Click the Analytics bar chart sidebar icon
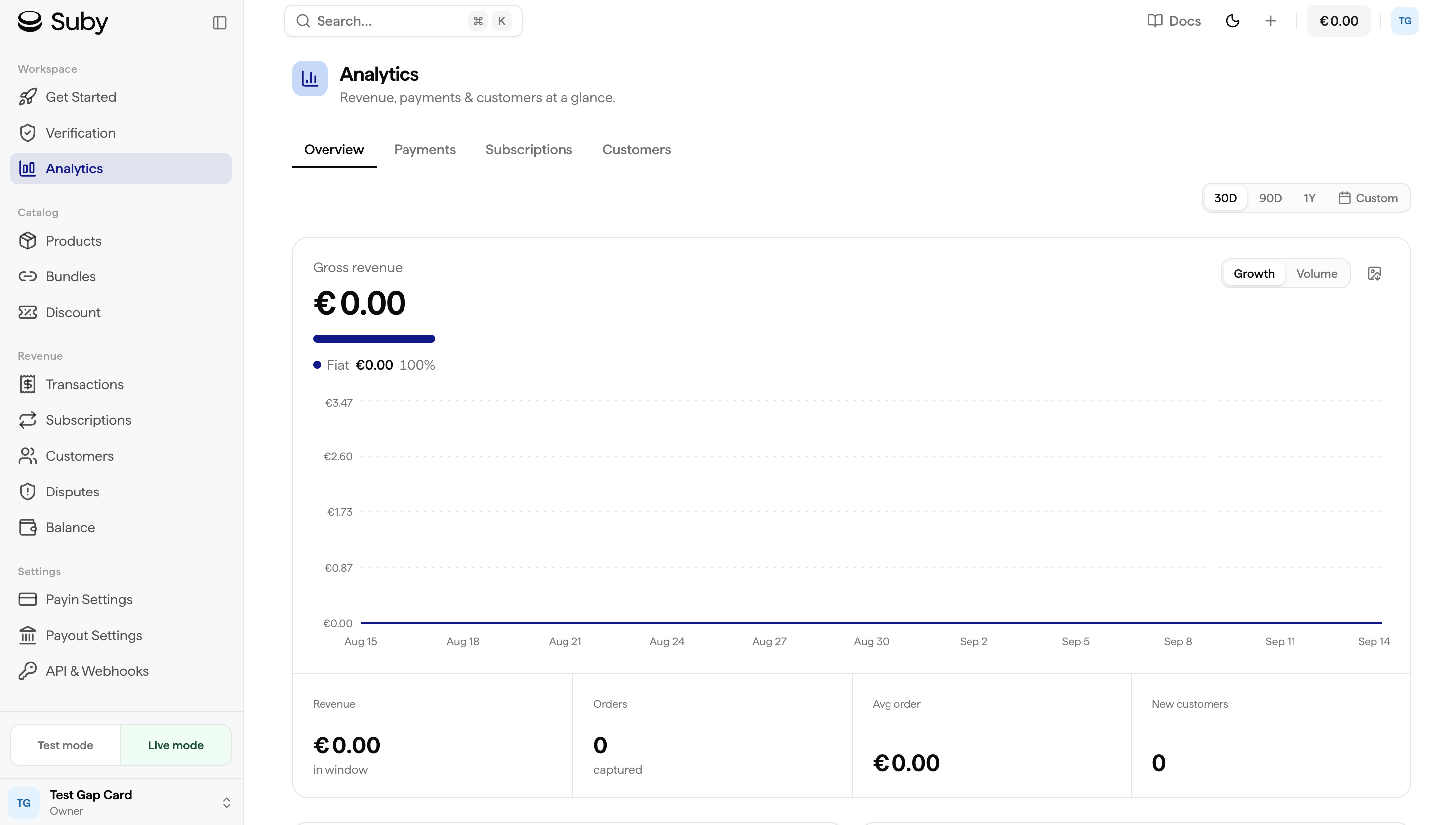The image size is (1456, 825). [28, 168]
